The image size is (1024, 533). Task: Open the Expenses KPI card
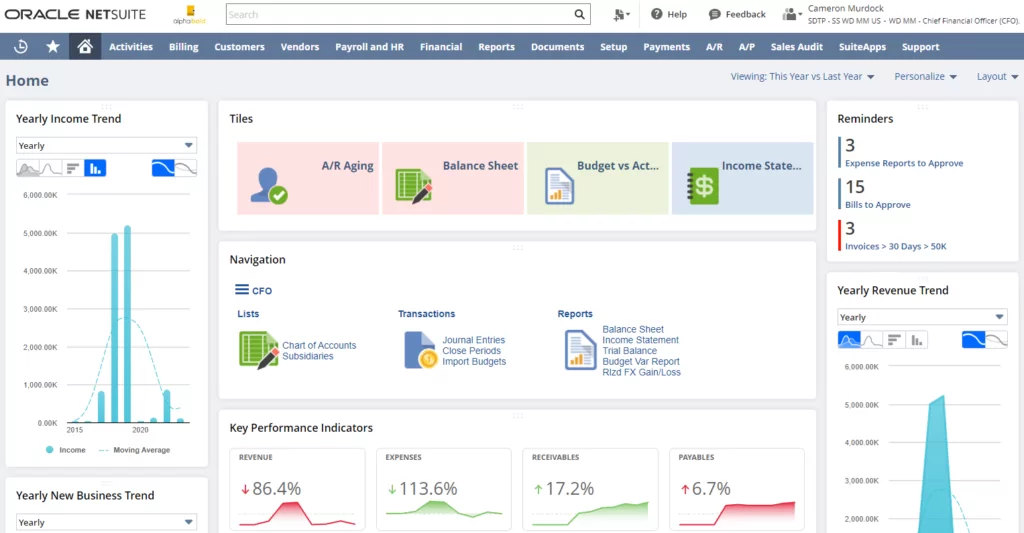click(444, 489)
